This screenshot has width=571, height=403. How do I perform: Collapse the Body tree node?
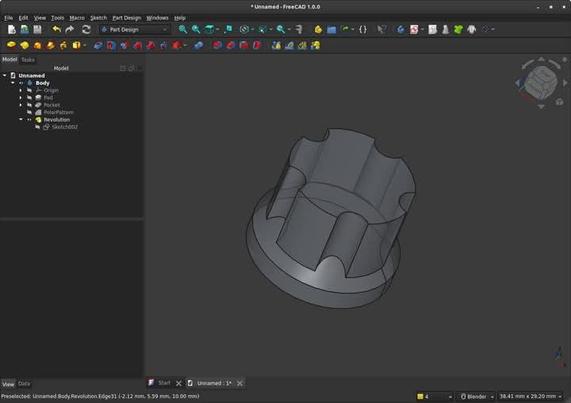(x=13, y=83)
